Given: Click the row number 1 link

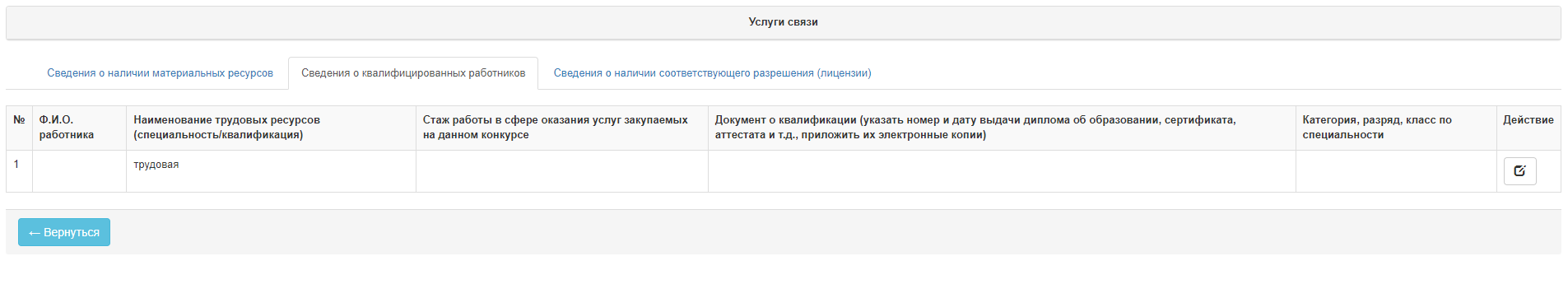Looking at the screenshot, I should click(x=16, y=164).
